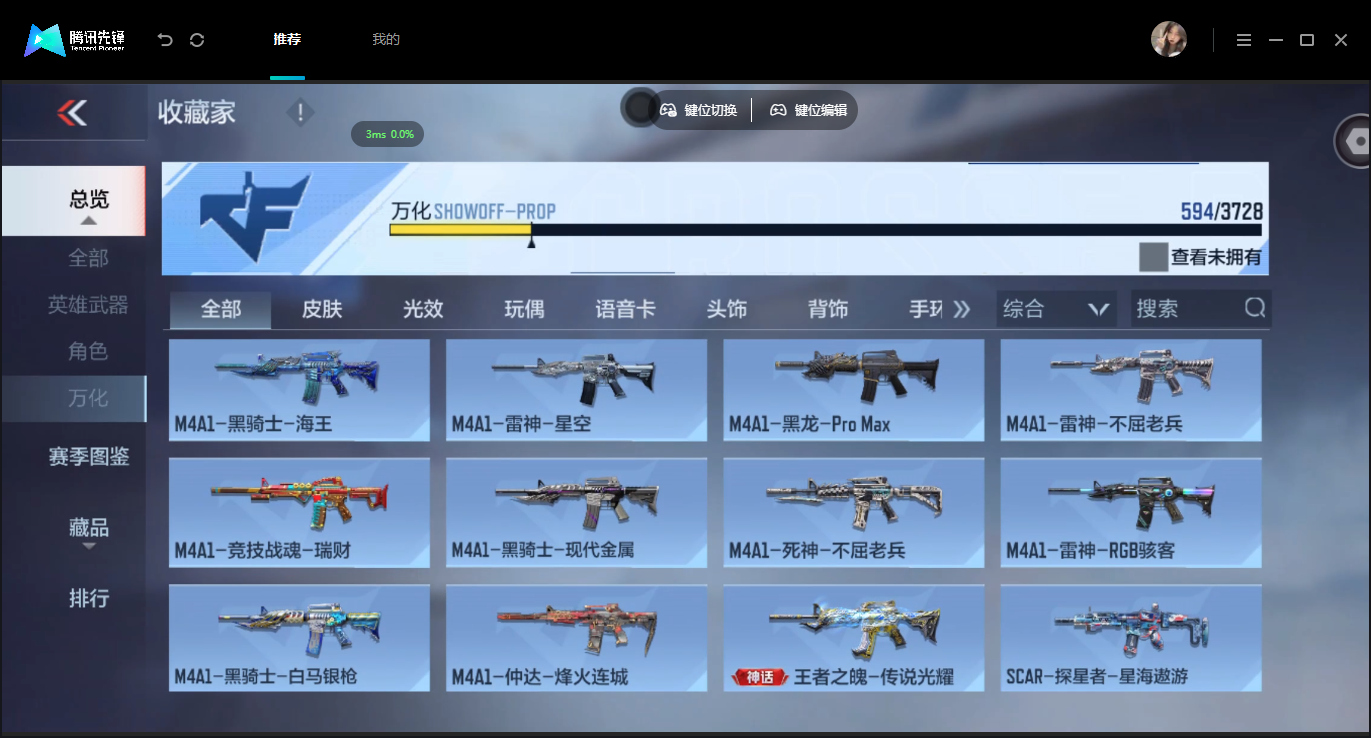Open 王者之魄-传说光耀 weapon card

[x=854, y=638]
